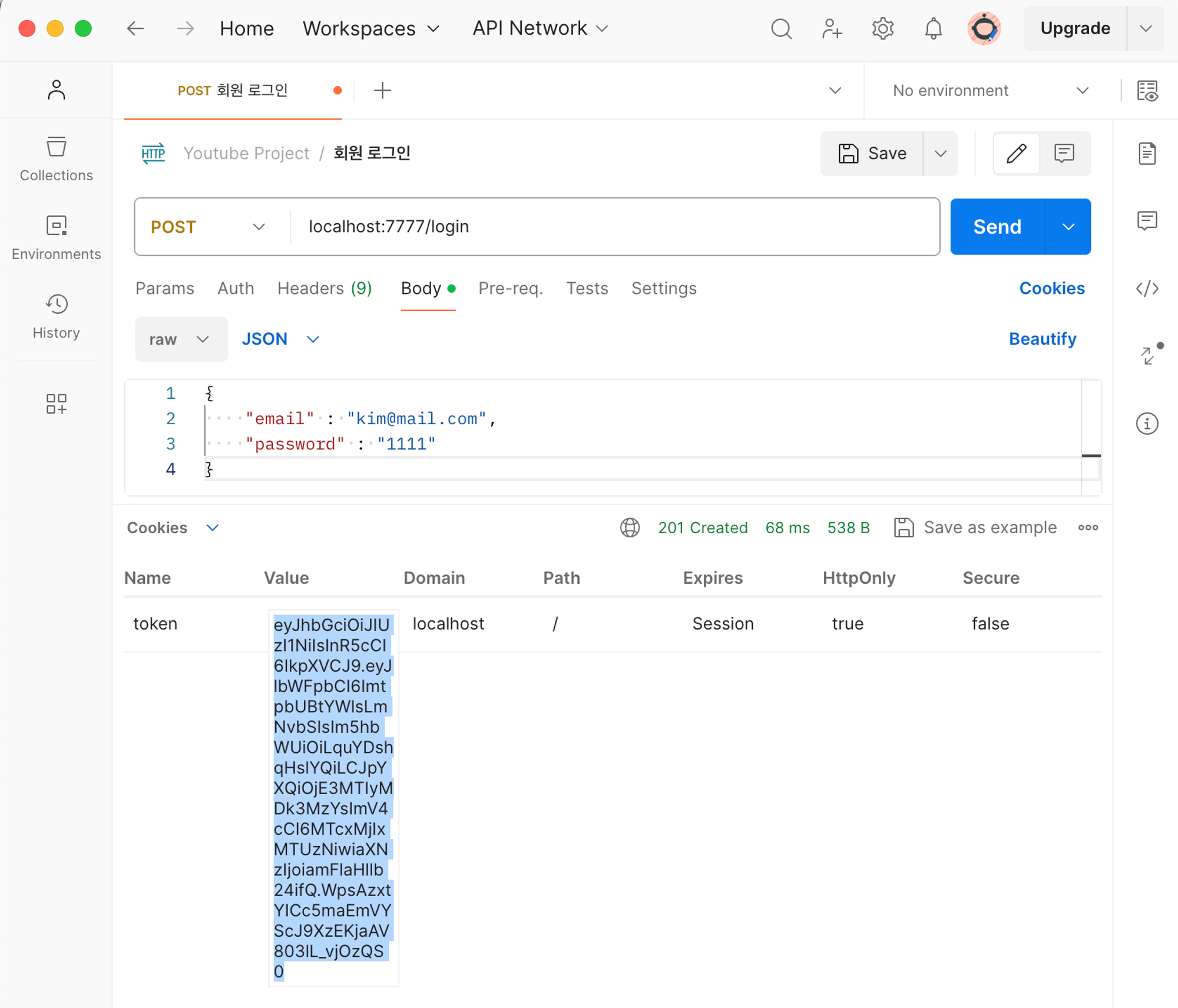The height and width of the screenshot is (1008, 1178).
Task: Open the settings gear icon
Action: 882,28
